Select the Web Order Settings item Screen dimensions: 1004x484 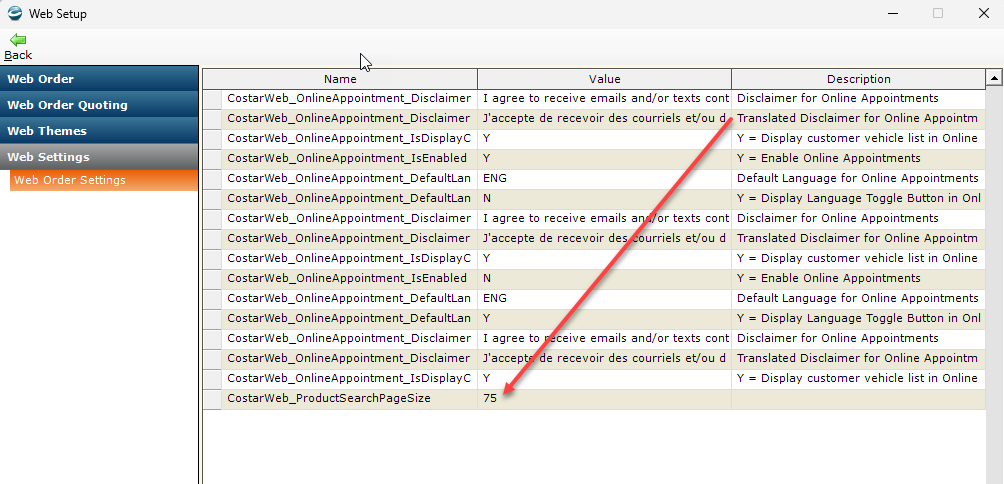(x=104, y=181)
